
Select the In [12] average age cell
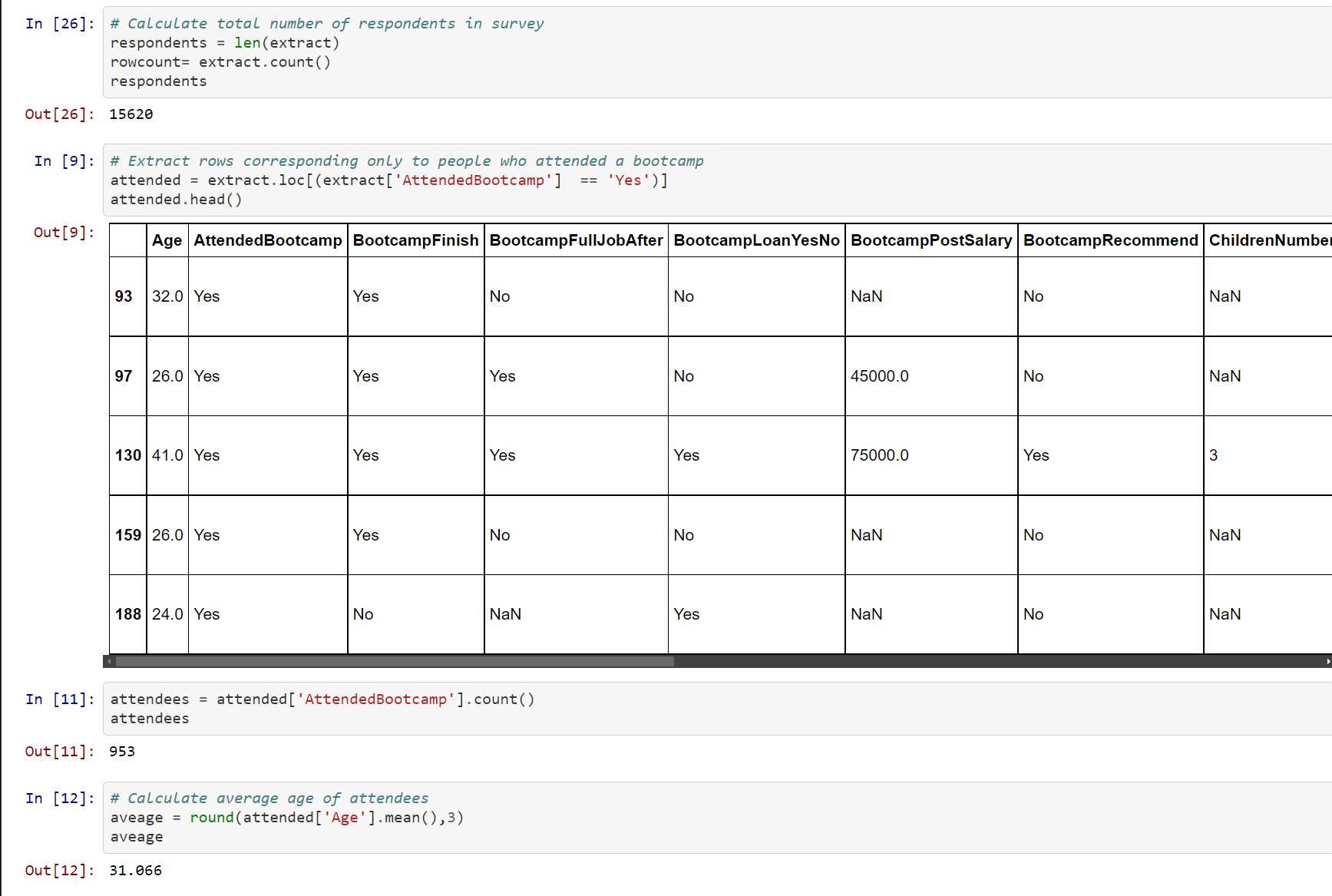pyautogui.click(x=58, y=798)
